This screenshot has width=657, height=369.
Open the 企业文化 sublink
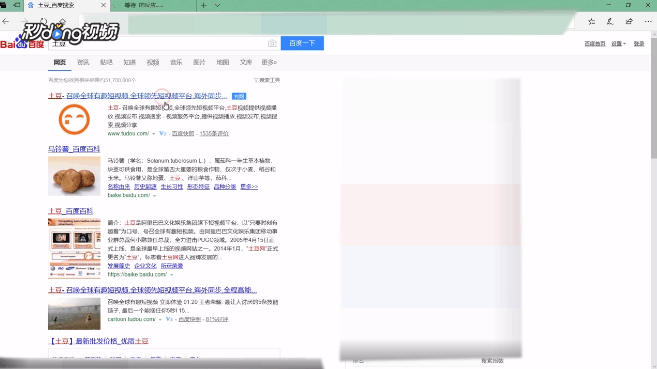coord(145,266)
